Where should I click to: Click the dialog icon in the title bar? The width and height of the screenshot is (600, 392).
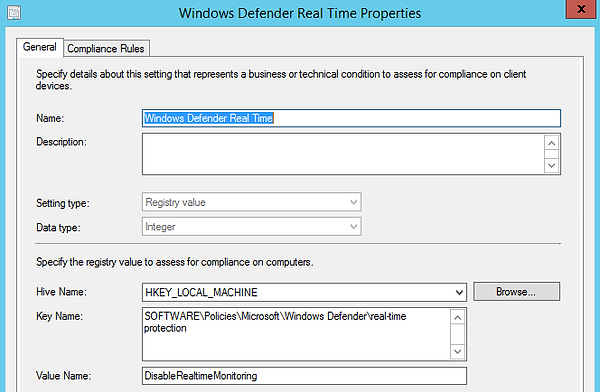coord(14,13)
